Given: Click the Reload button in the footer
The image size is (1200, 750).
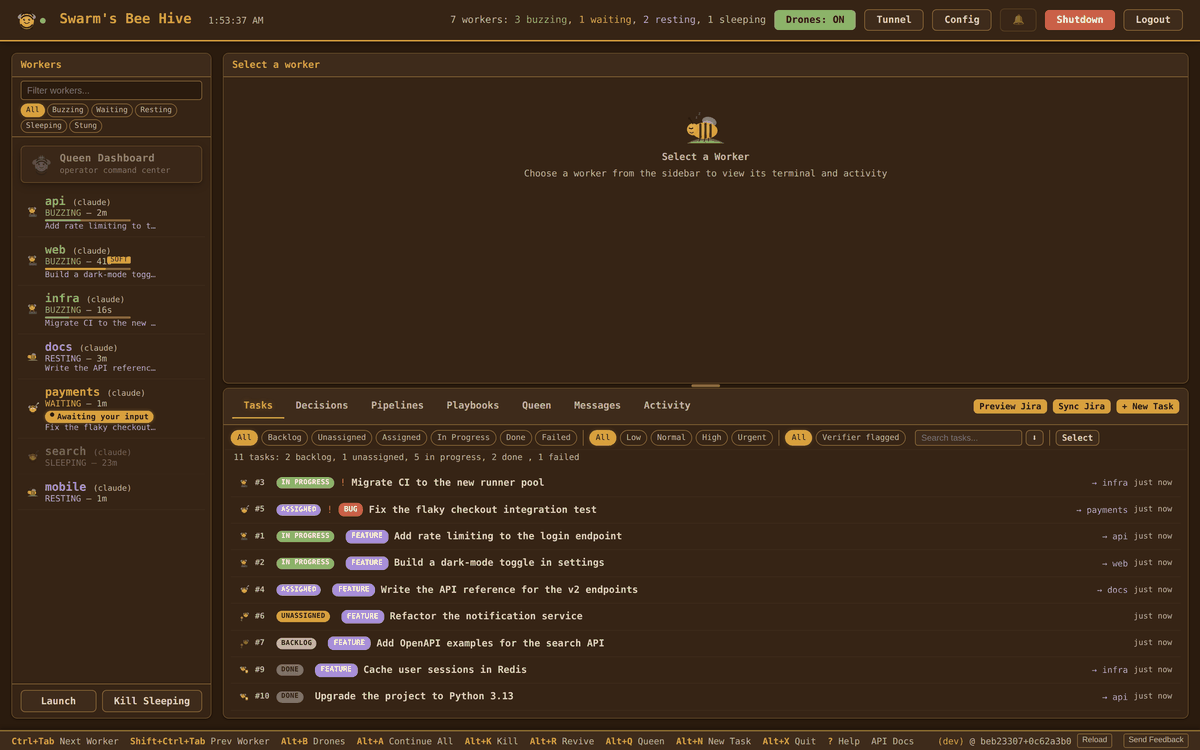Looking at the screenshot, I should tap(1094, 740).
